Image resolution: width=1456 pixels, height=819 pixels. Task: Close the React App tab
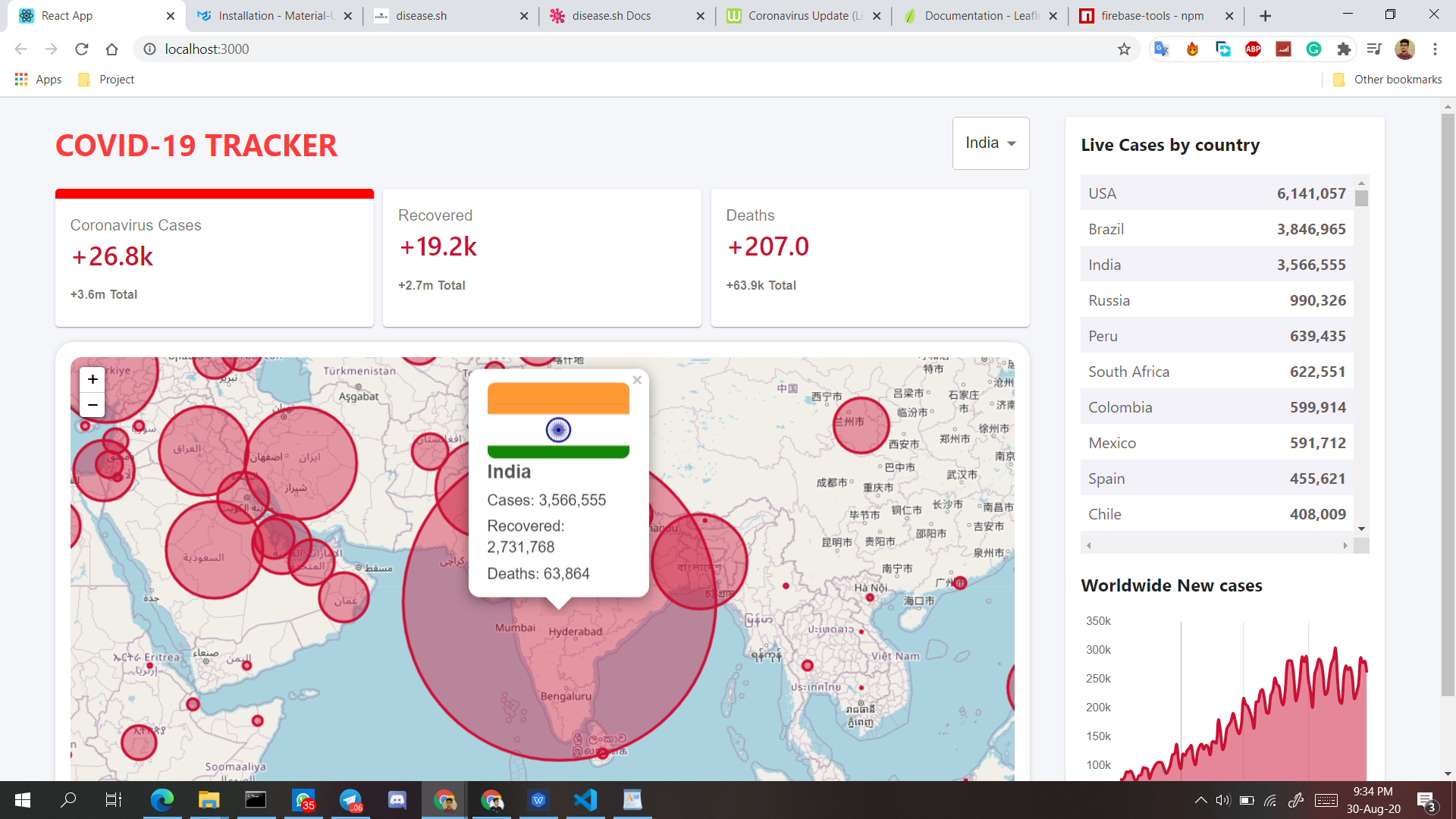tap(170, 16)
